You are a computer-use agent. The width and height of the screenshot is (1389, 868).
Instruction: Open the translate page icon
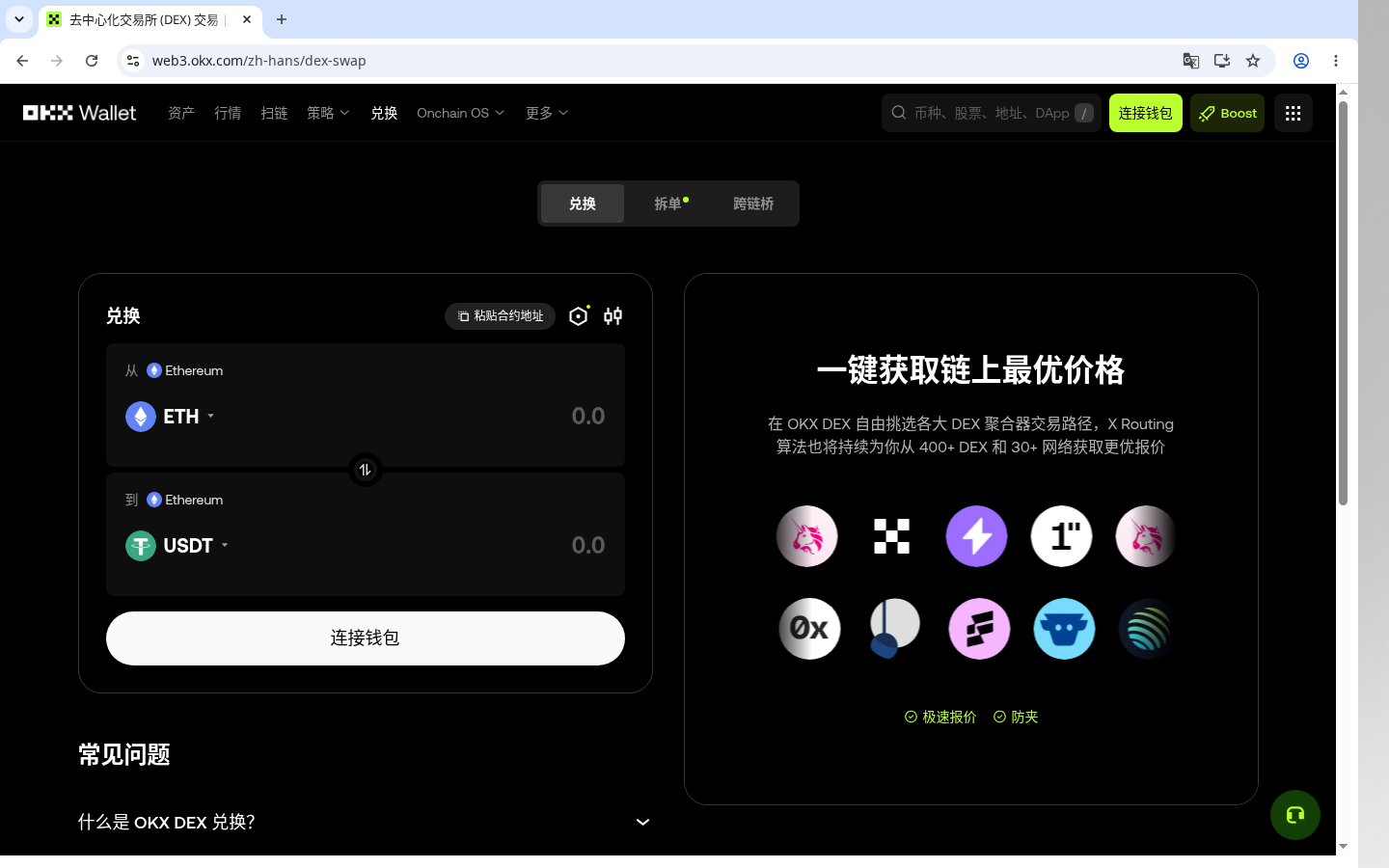click(1191, 61)
